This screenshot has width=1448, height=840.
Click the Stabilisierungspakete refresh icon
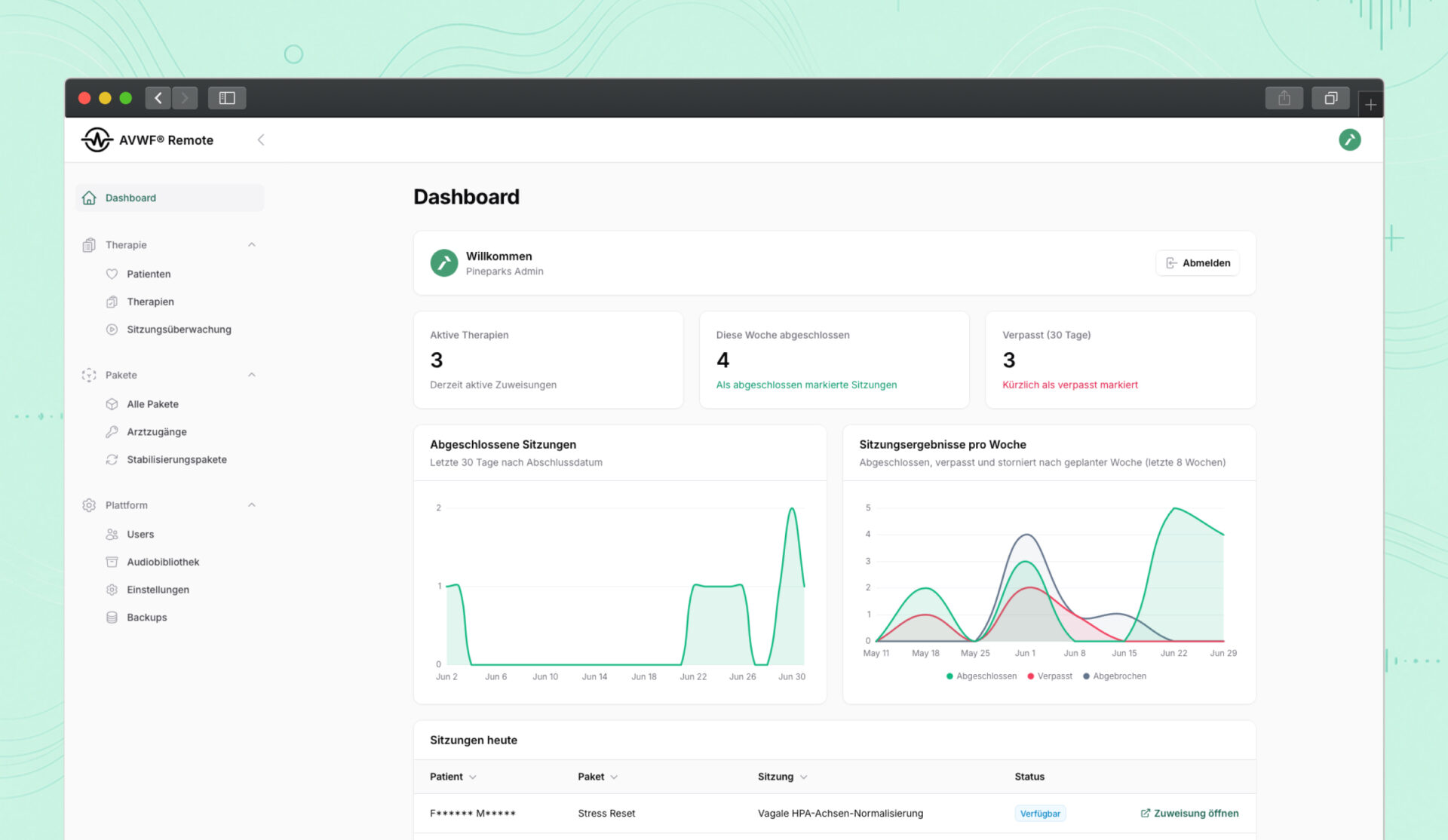pyautogui.click(x=112, y=459)
